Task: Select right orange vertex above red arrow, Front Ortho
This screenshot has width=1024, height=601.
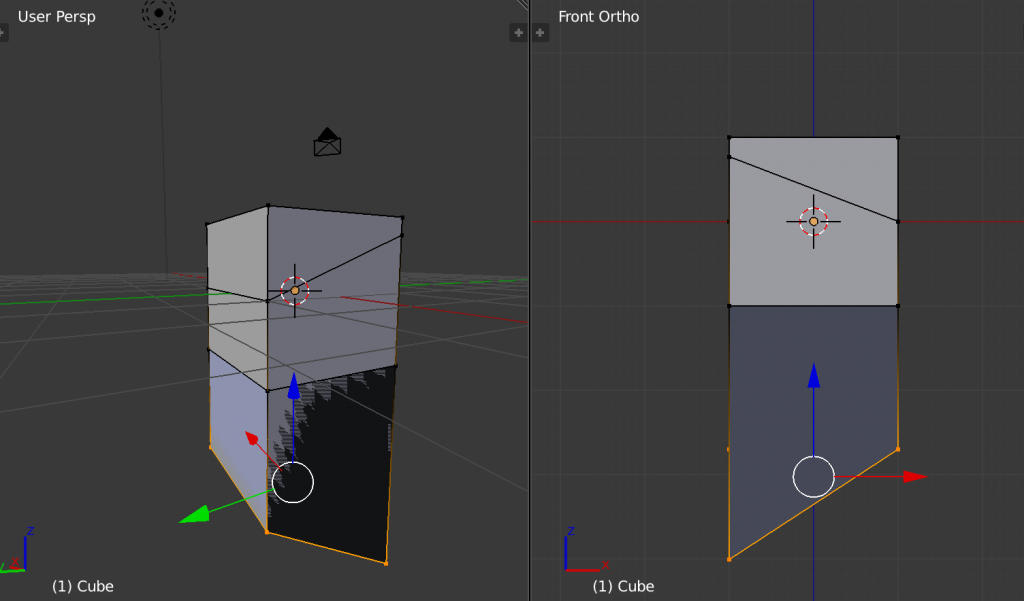Action: click(x=898, y=449)
